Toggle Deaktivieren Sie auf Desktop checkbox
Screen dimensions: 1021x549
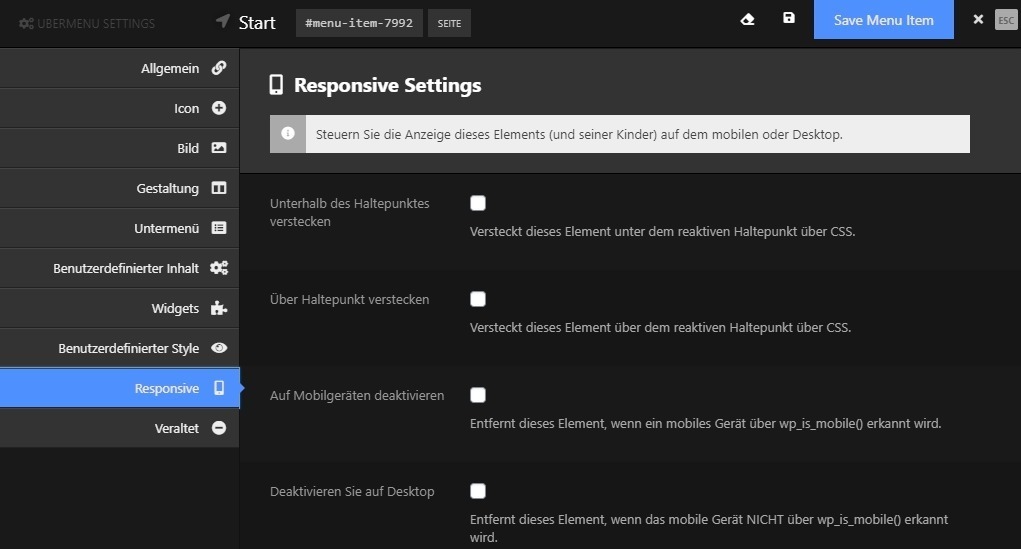478,491
